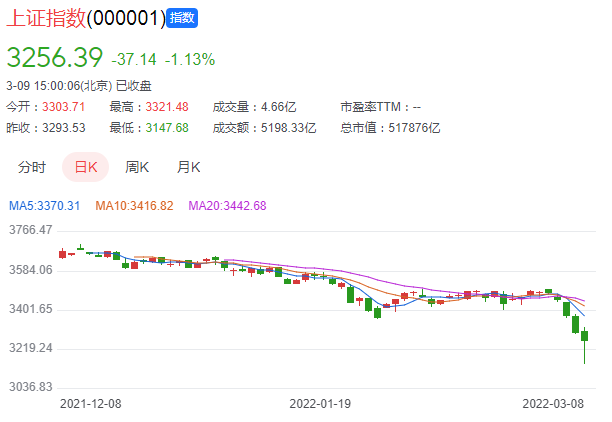This screenshot has height=422, width=612.
Task: Click the 昨收 value 3293.53
Action: (63, 128)
